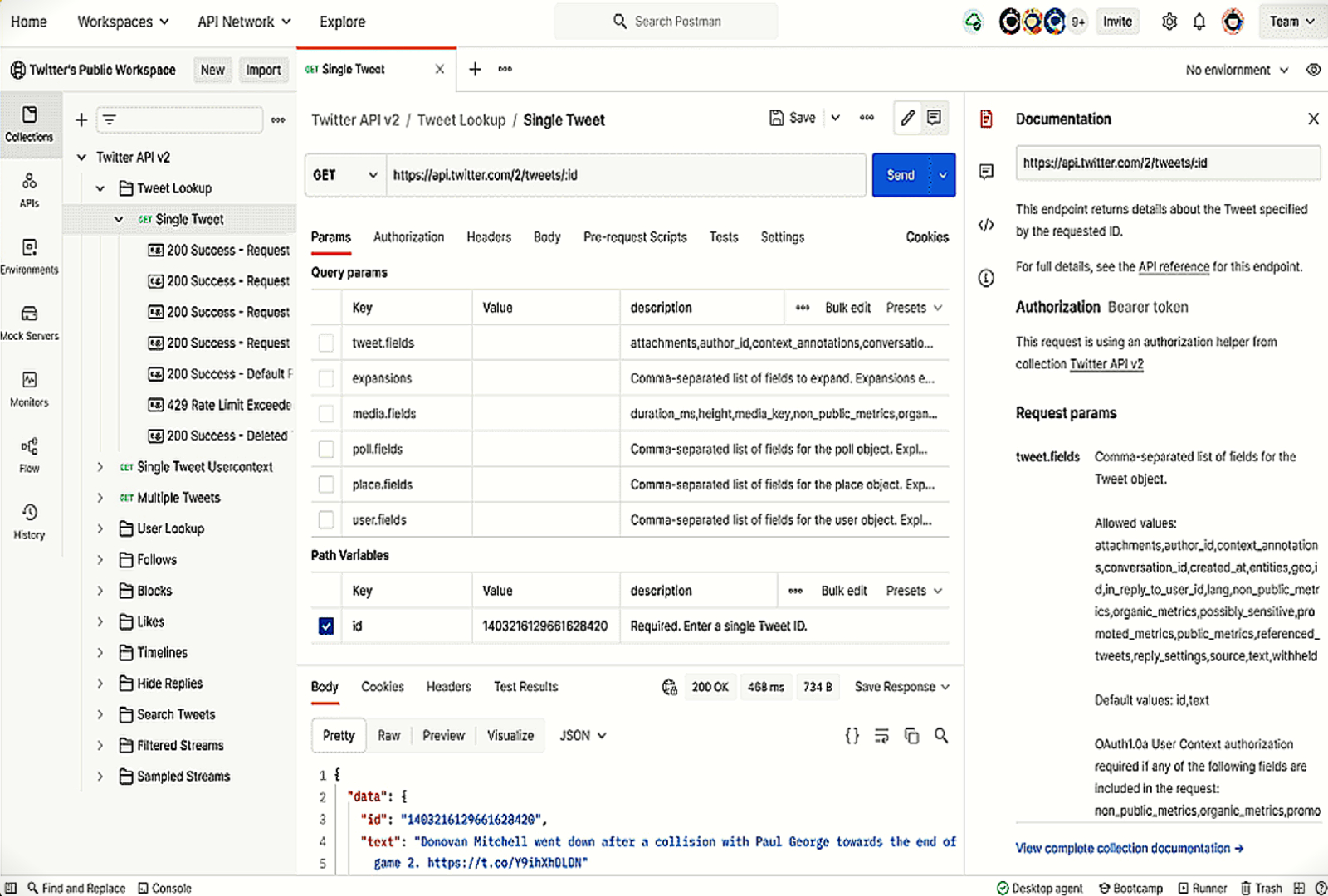
Task: Open the Test Results response tab
Action: 525,687
